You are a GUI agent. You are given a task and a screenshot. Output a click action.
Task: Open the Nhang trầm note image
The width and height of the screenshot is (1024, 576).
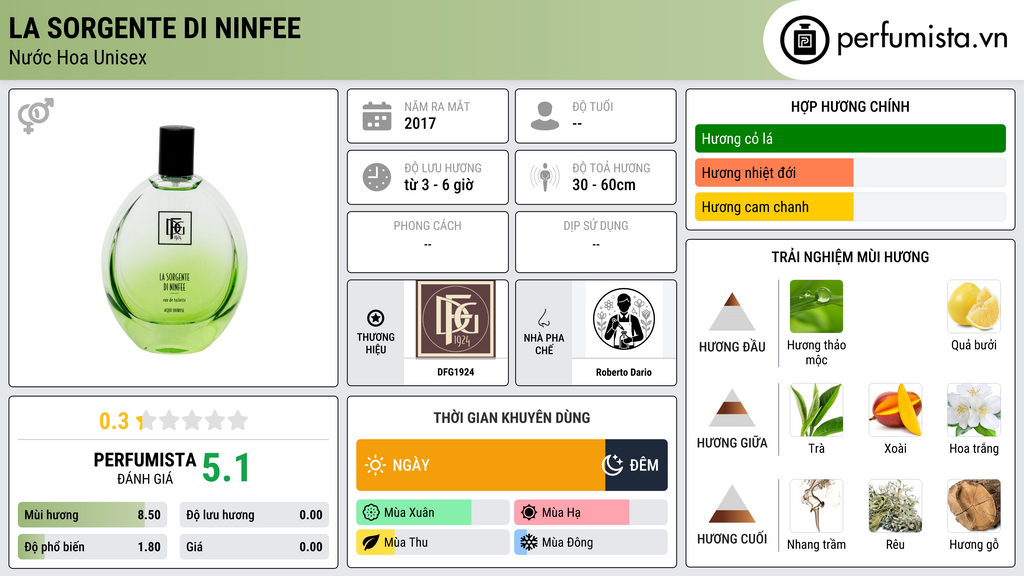coord(816,505)
